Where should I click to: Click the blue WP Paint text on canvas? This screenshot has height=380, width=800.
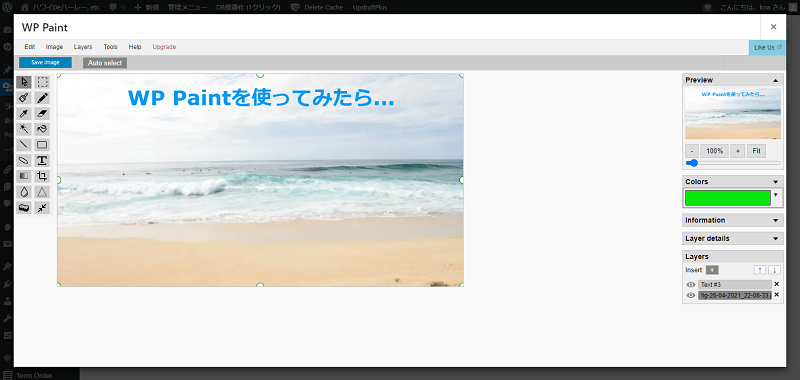[x=261, y=98]
